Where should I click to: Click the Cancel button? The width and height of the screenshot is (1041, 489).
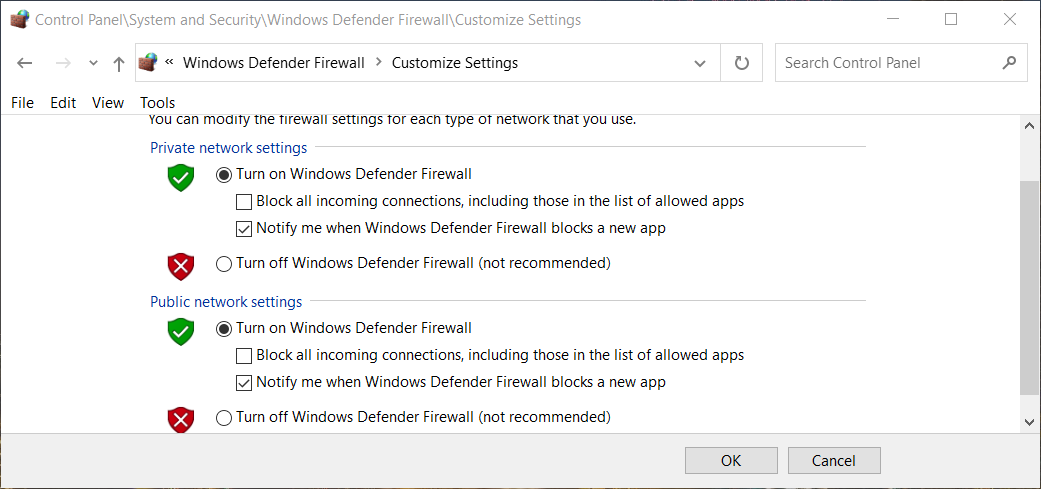pyautogui.click(x=834, y=460)
